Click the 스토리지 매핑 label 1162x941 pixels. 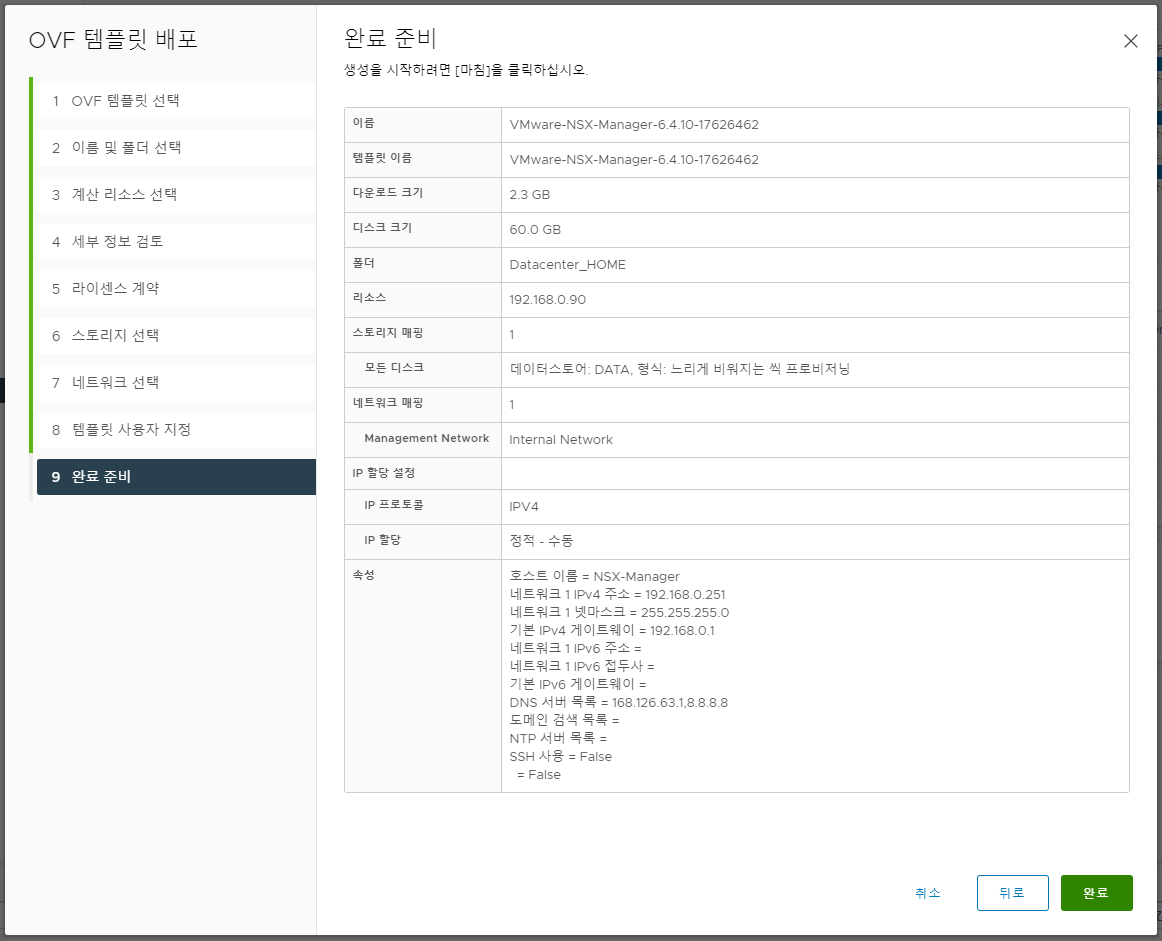388,333
